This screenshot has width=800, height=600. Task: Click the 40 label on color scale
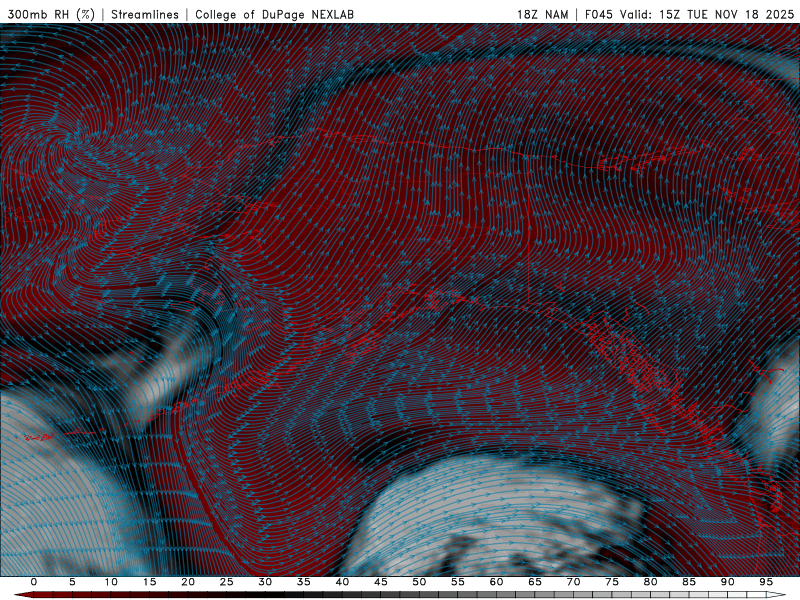pos(342,582)
